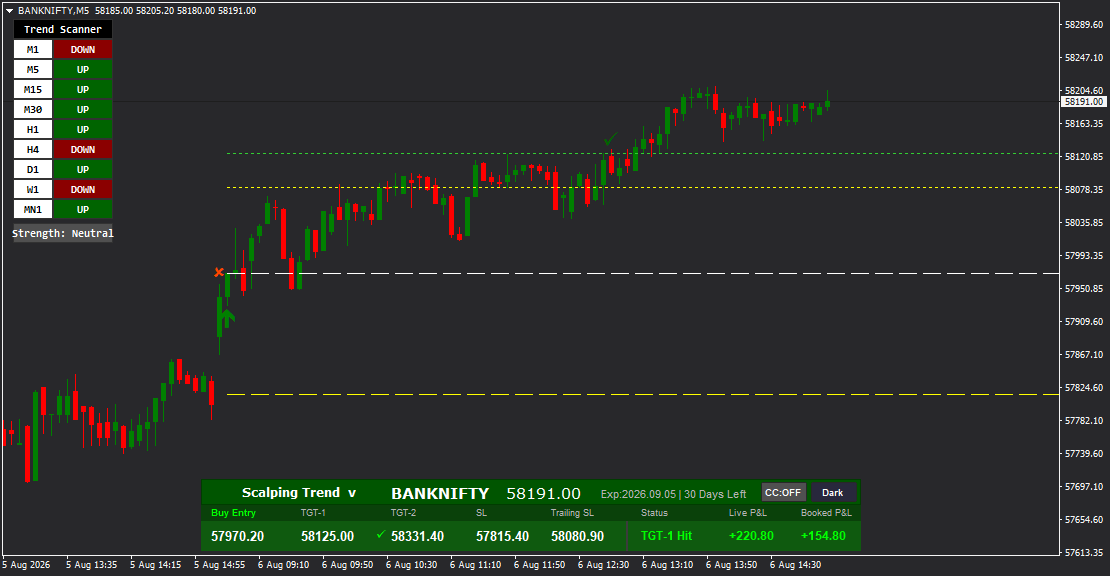
Task: Click the W1 DOWN trend indicator
Action: (83, 190)
